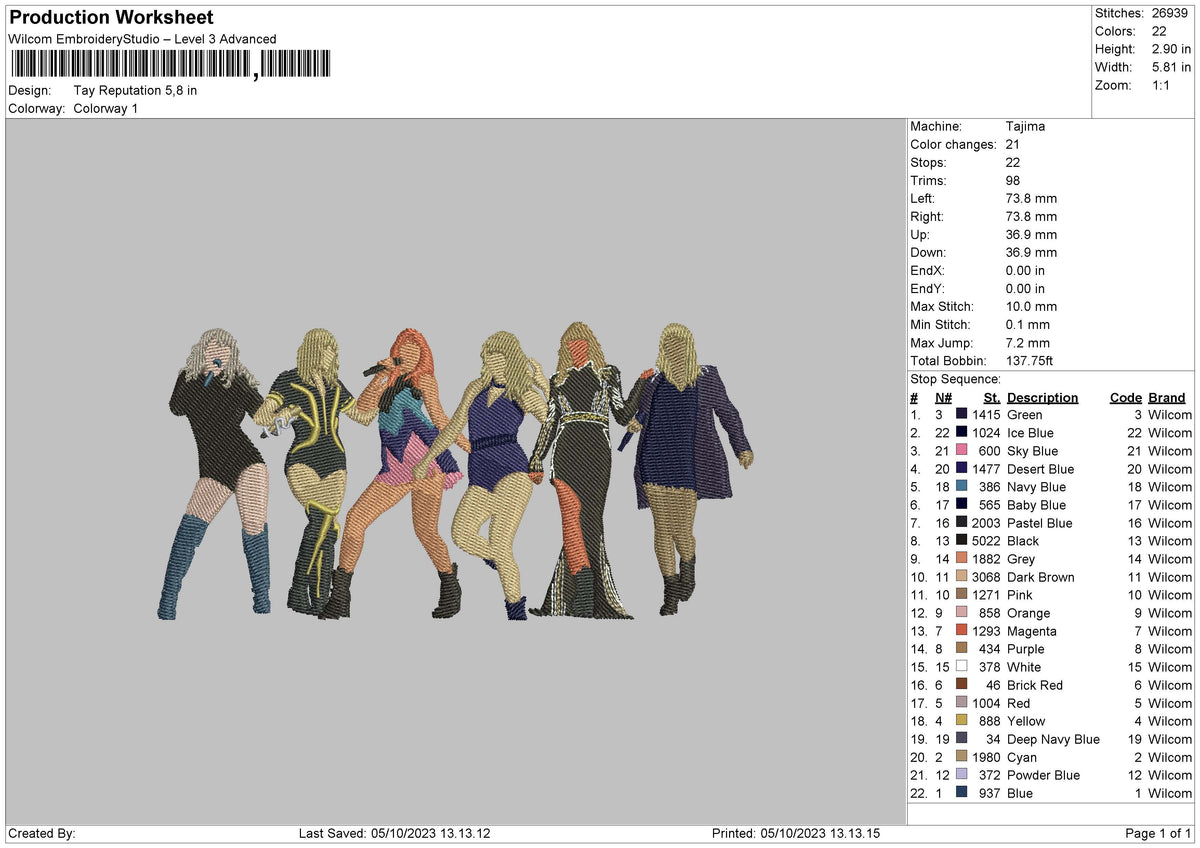Select the Brick Red color swatch
The width and height of the screenshot is (1200, 848).
[962, 685]
